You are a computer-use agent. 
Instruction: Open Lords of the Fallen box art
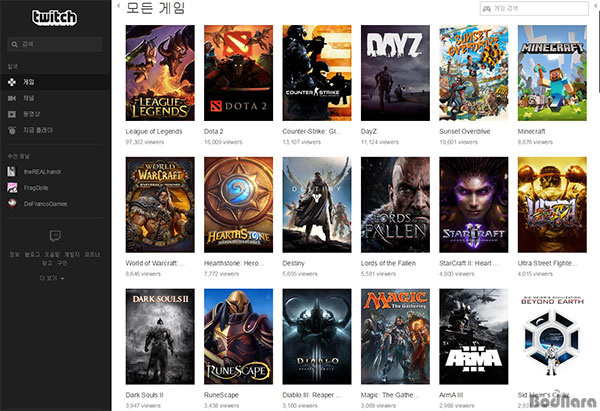click(395, 204)
